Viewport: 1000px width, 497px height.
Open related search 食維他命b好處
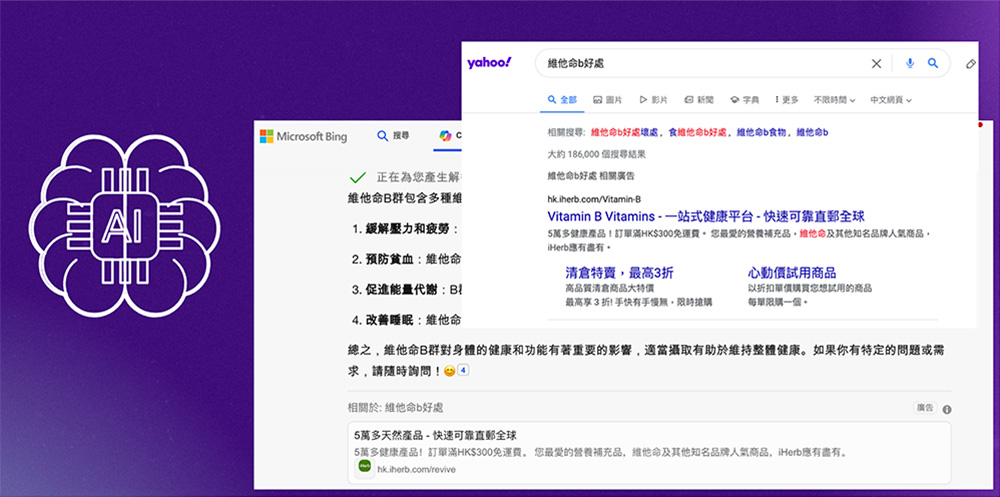[x=696, y=133]
